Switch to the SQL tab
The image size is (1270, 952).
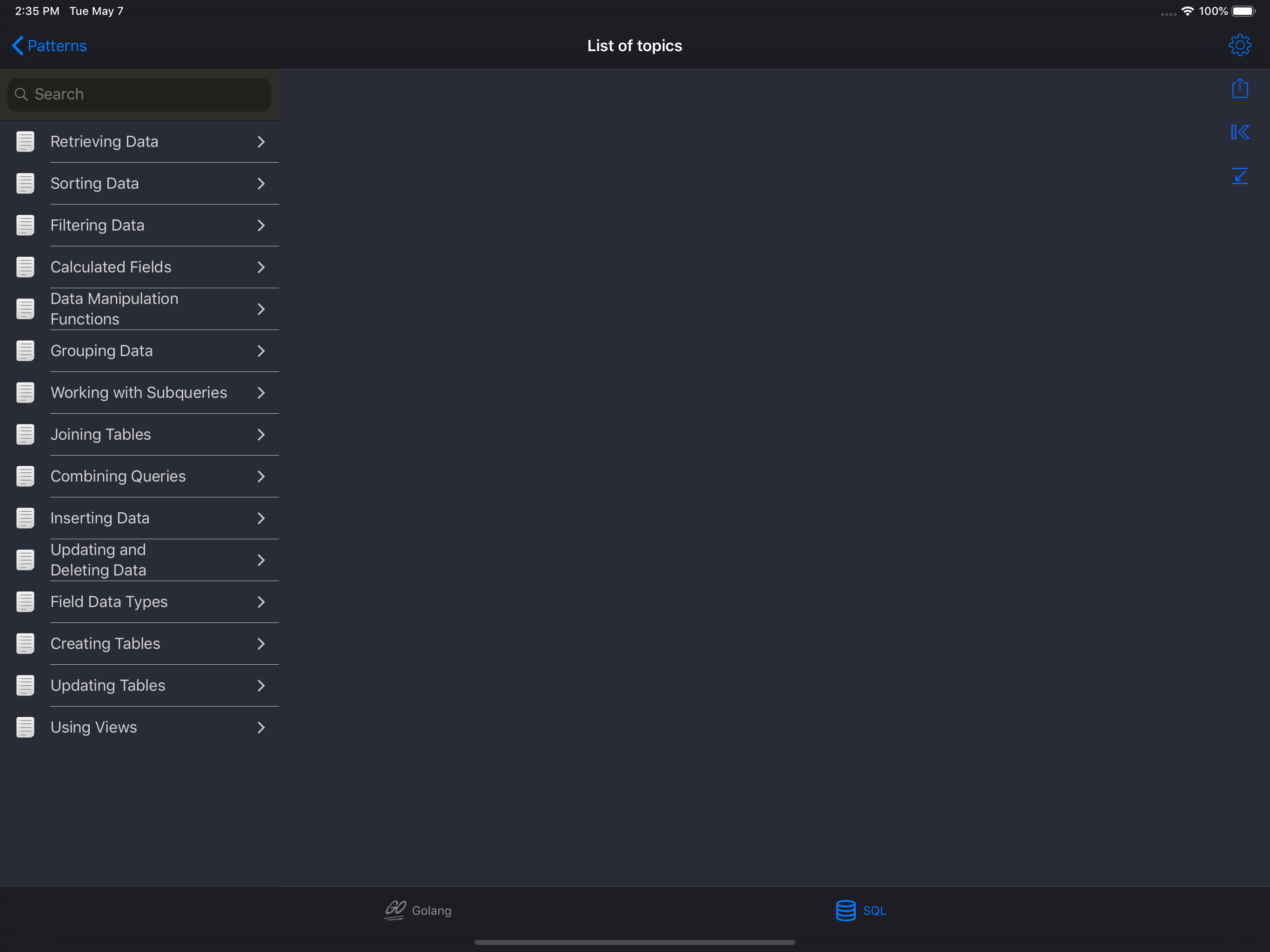(874, 911)
